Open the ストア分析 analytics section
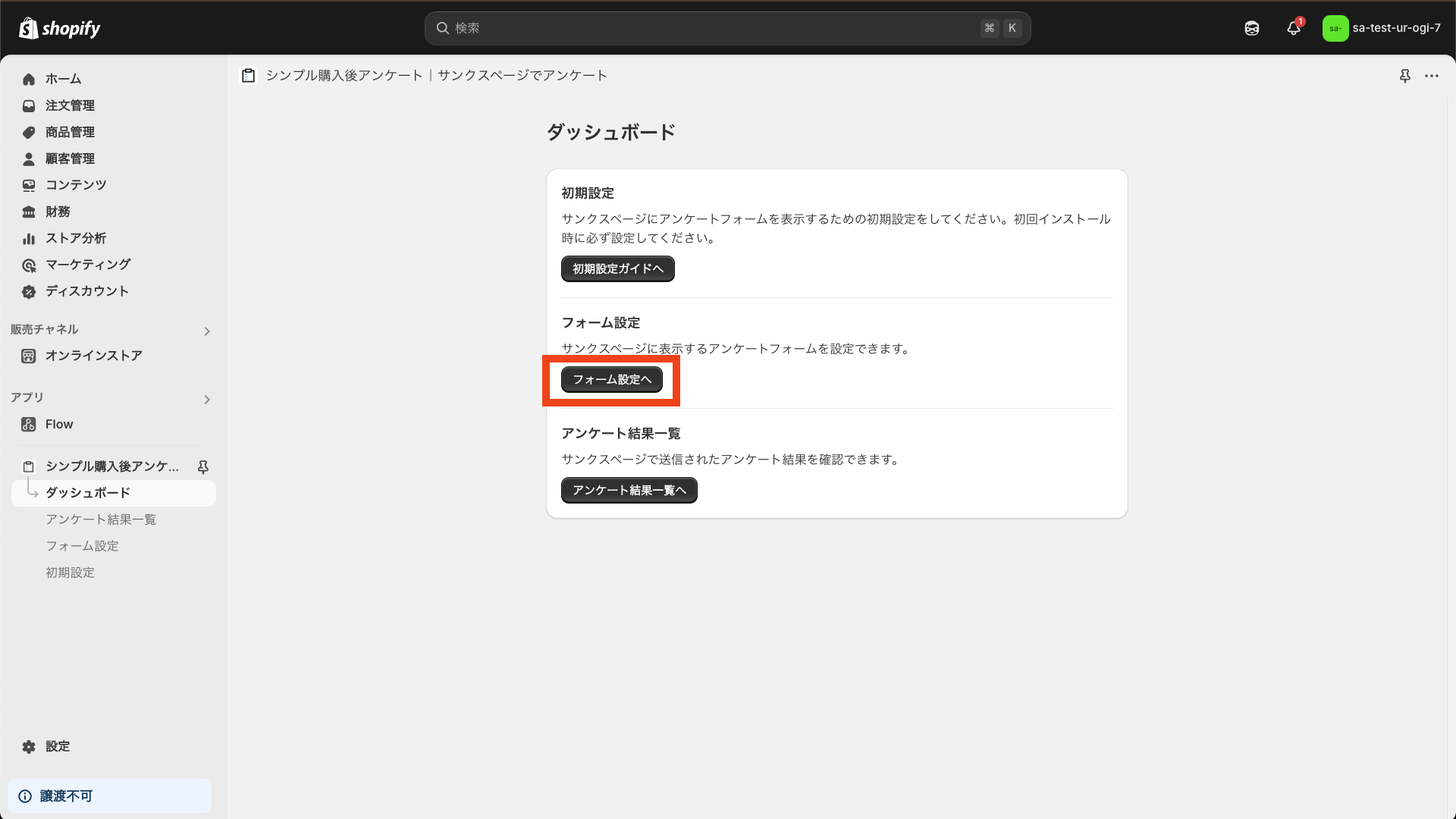1456x819 pixels. coord(76,238)
